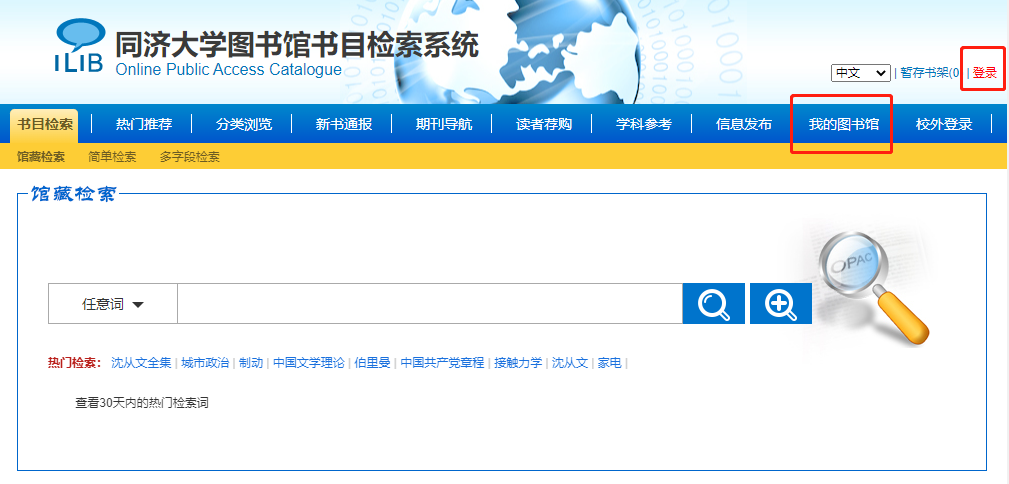Go to 我的图书馆
This screenshot has height=484, width=1009.
tap(844, 124)
